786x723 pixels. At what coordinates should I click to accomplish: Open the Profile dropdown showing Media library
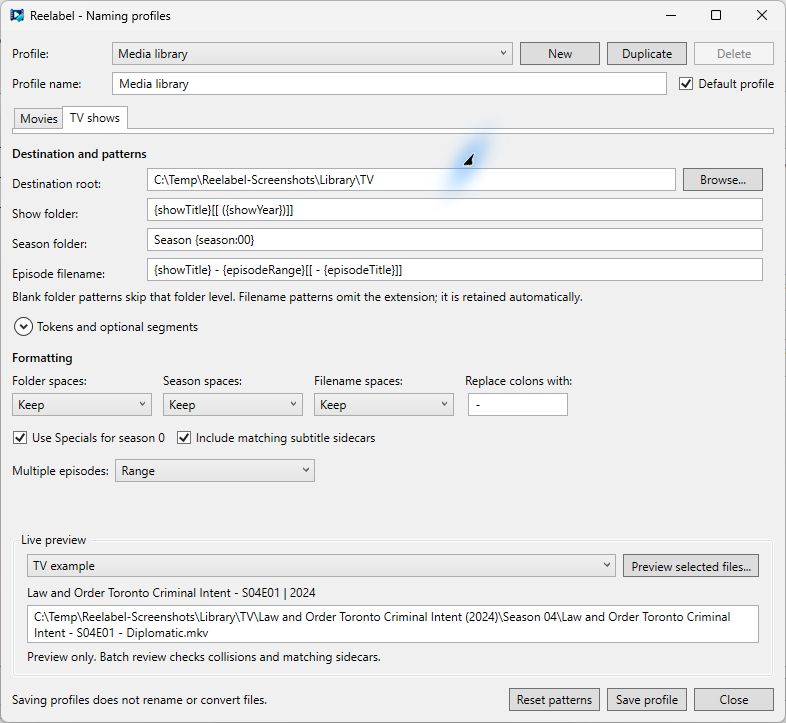tap(312, 54)
